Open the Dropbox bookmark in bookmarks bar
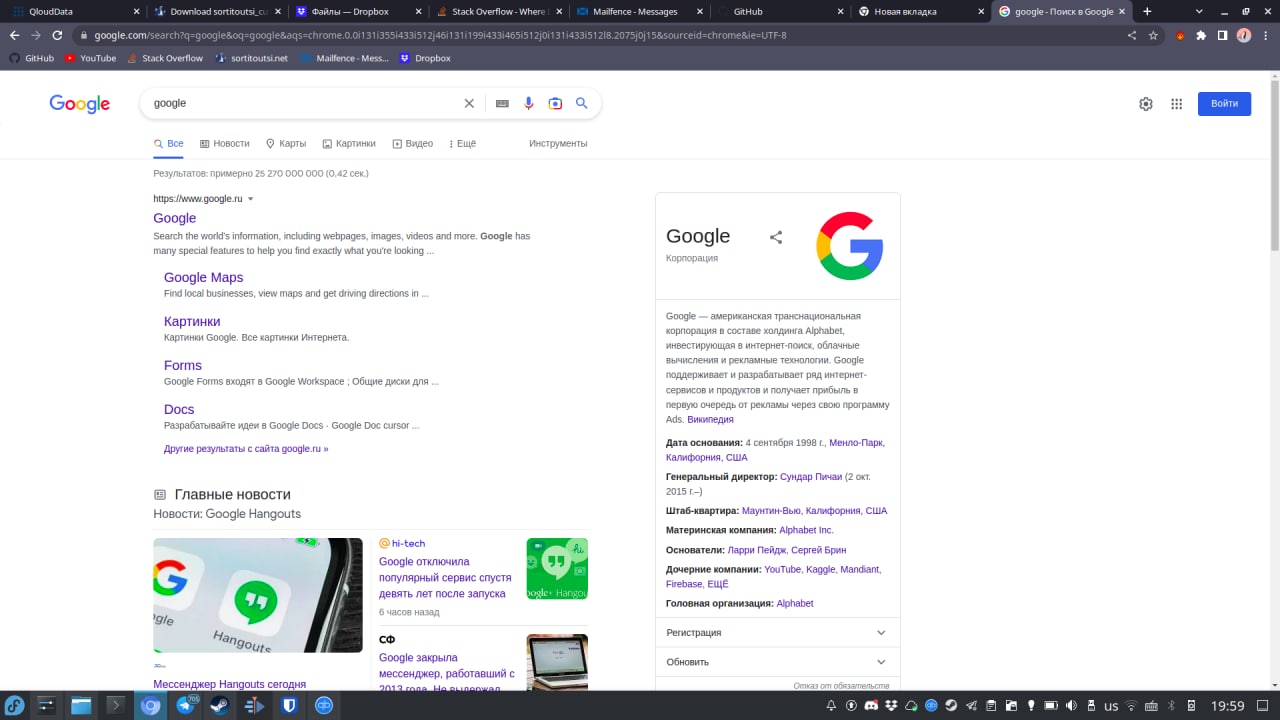The width and height of the screenshot is (1280, 720). coord(425,58)
